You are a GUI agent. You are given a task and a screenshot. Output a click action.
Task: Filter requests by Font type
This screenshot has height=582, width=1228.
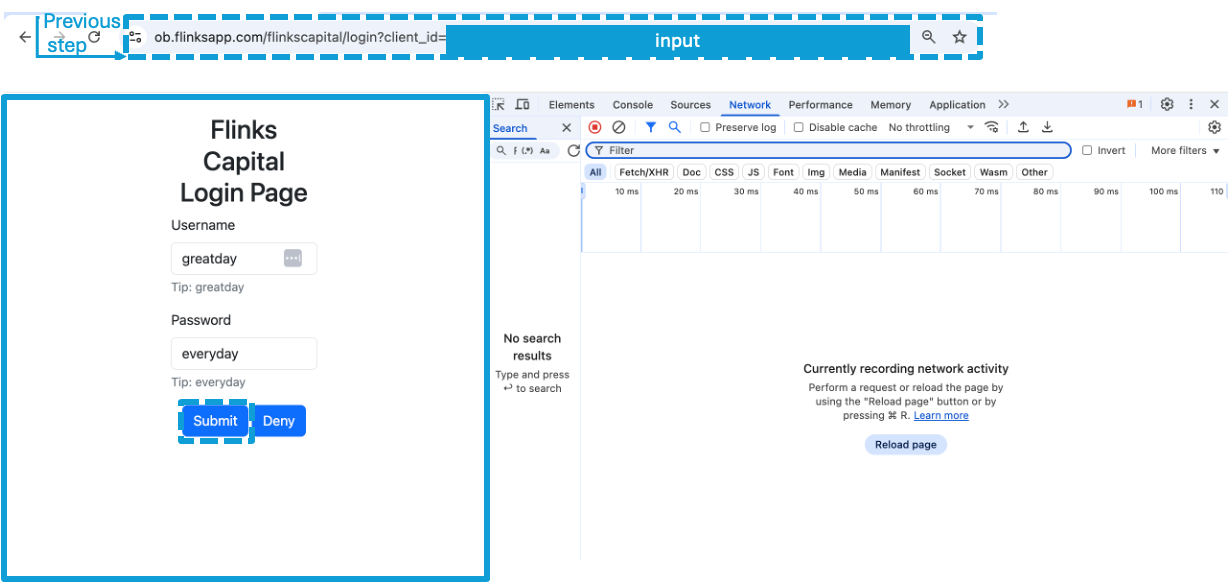click(784, 172)
